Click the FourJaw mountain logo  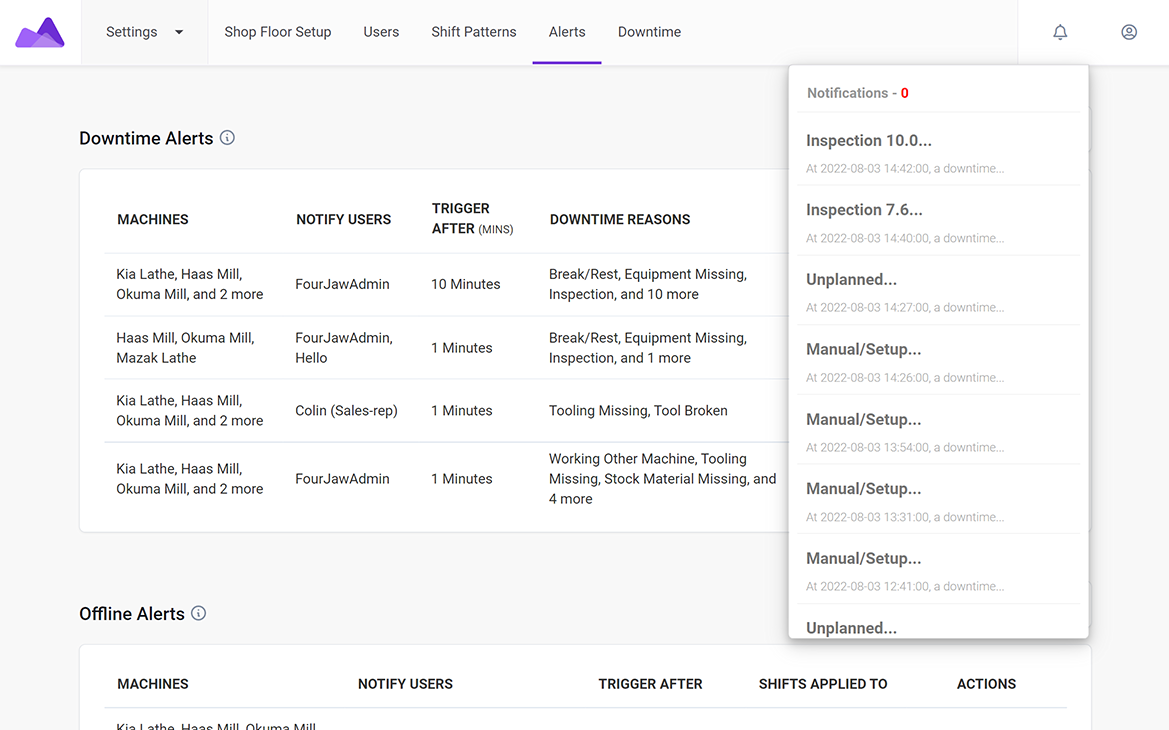pos(40,33)
